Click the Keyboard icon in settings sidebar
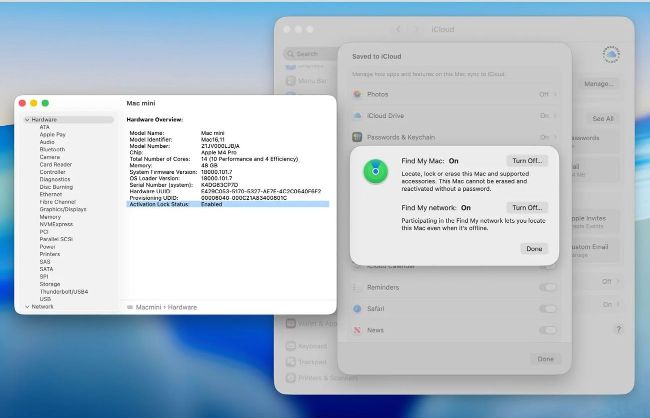Viewport: 650px width, 418px height. pos(291,346)
